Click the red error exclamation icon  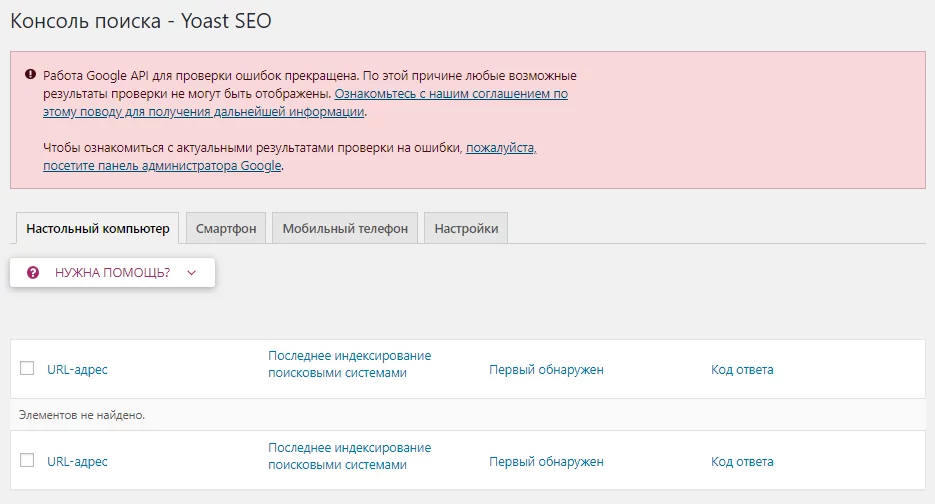point(30,75)
